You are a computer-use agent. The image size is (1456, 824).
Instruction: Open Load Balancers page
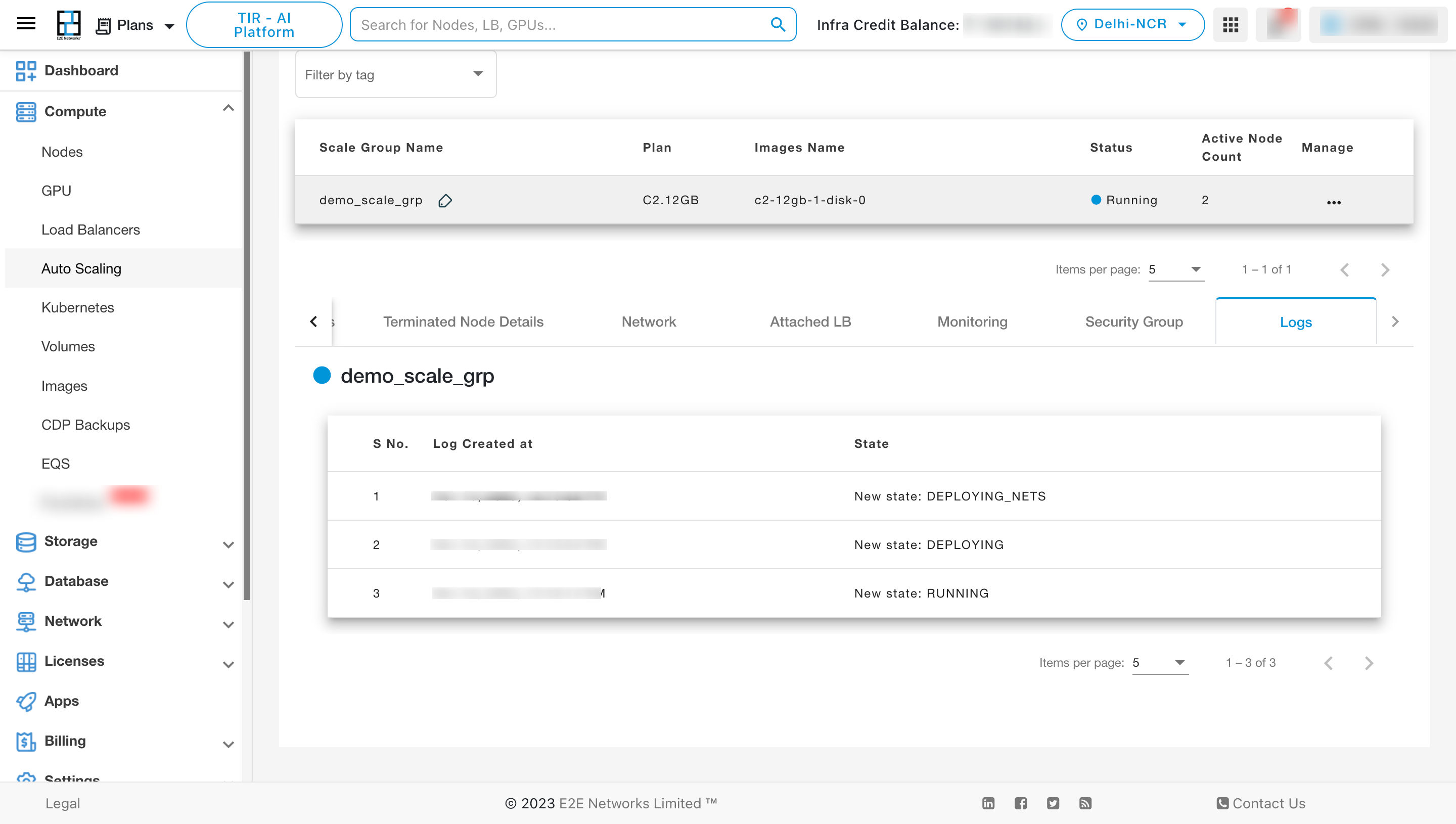coord(90,230)
